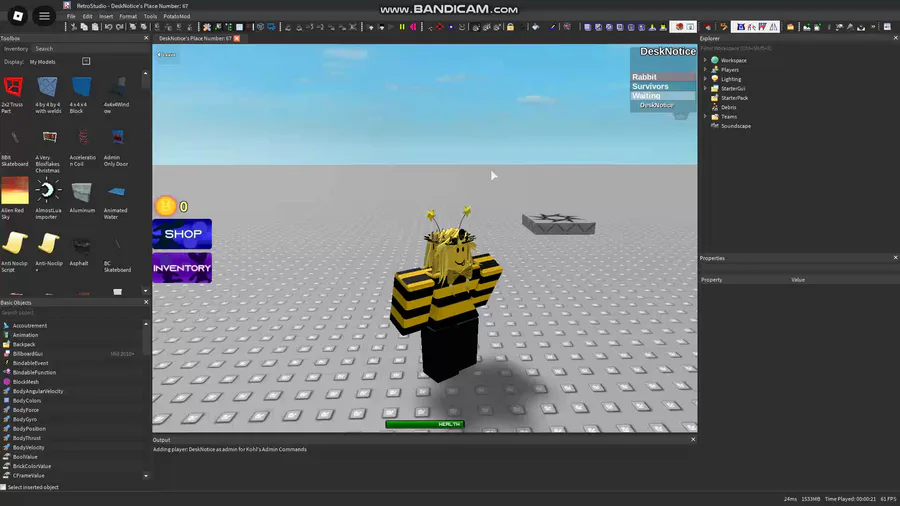This screenshot has height=506, width=900.
Task: Close the Toolbox panel
Action: 146,38
